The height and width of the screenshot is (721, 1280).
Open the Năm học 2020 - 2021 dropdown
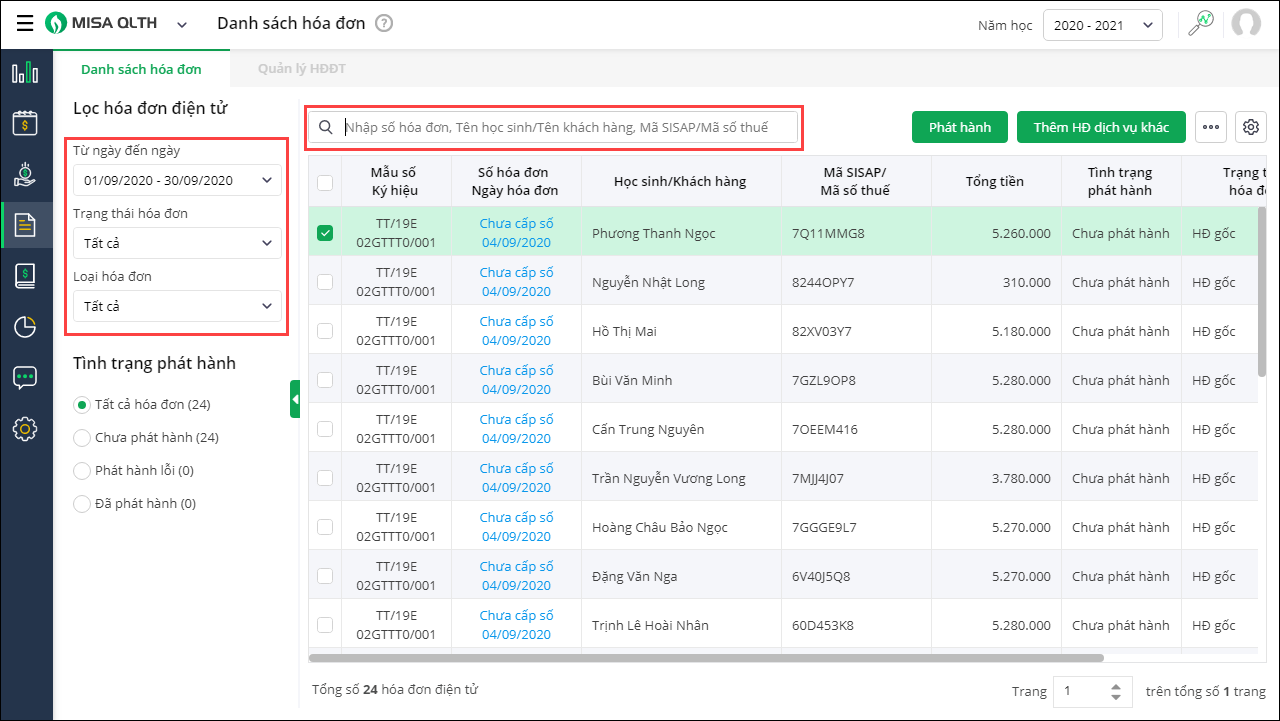point(1102,25)
